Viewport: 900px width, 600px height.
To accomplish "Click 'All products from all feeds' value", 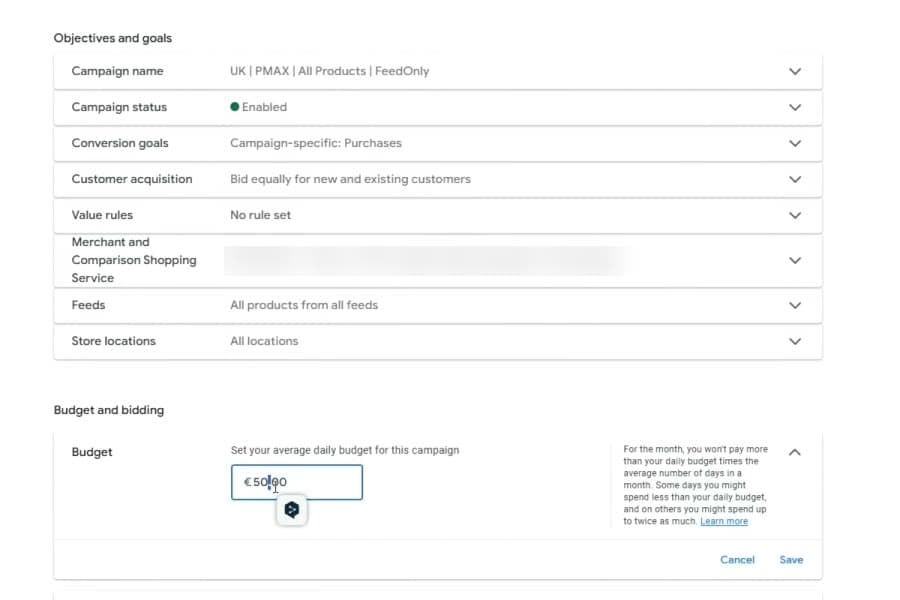I will tap(304, 305).
